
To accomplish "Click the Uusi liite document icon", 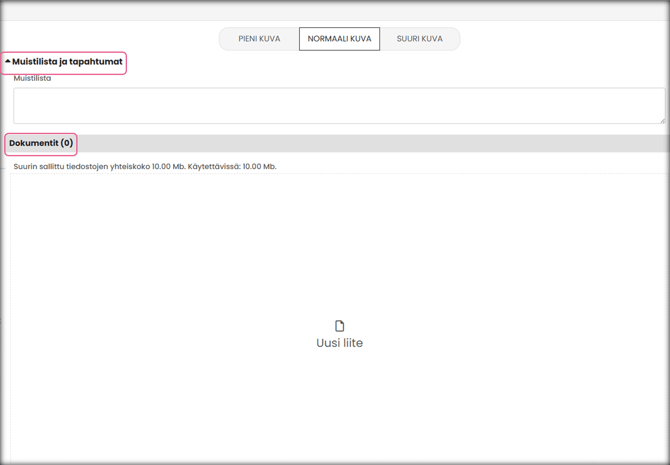I will pos(339,326).
